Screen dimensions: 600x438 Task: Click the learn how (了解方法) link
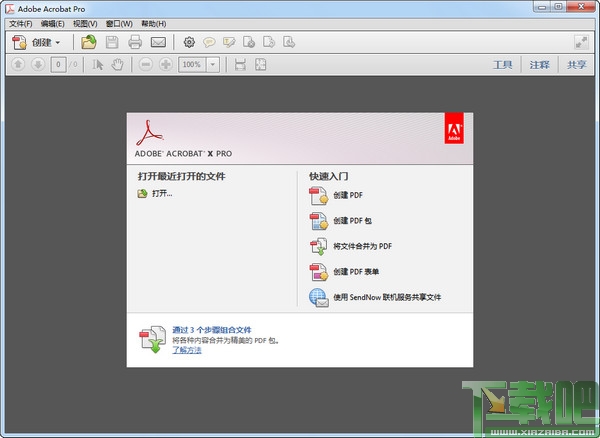coord(186,351)
